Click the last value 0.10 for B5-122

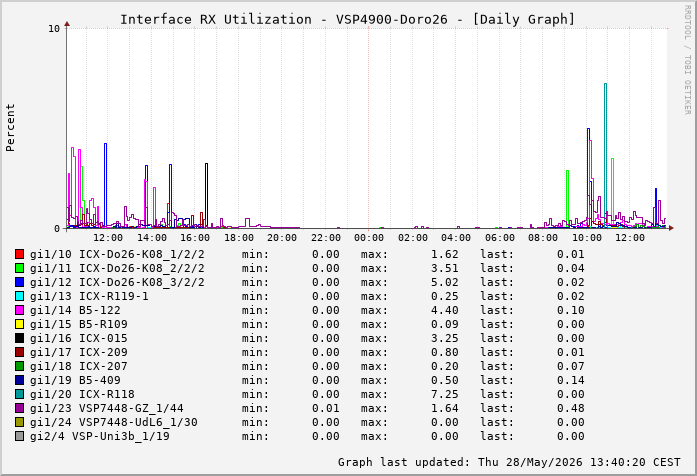point(571,310)
